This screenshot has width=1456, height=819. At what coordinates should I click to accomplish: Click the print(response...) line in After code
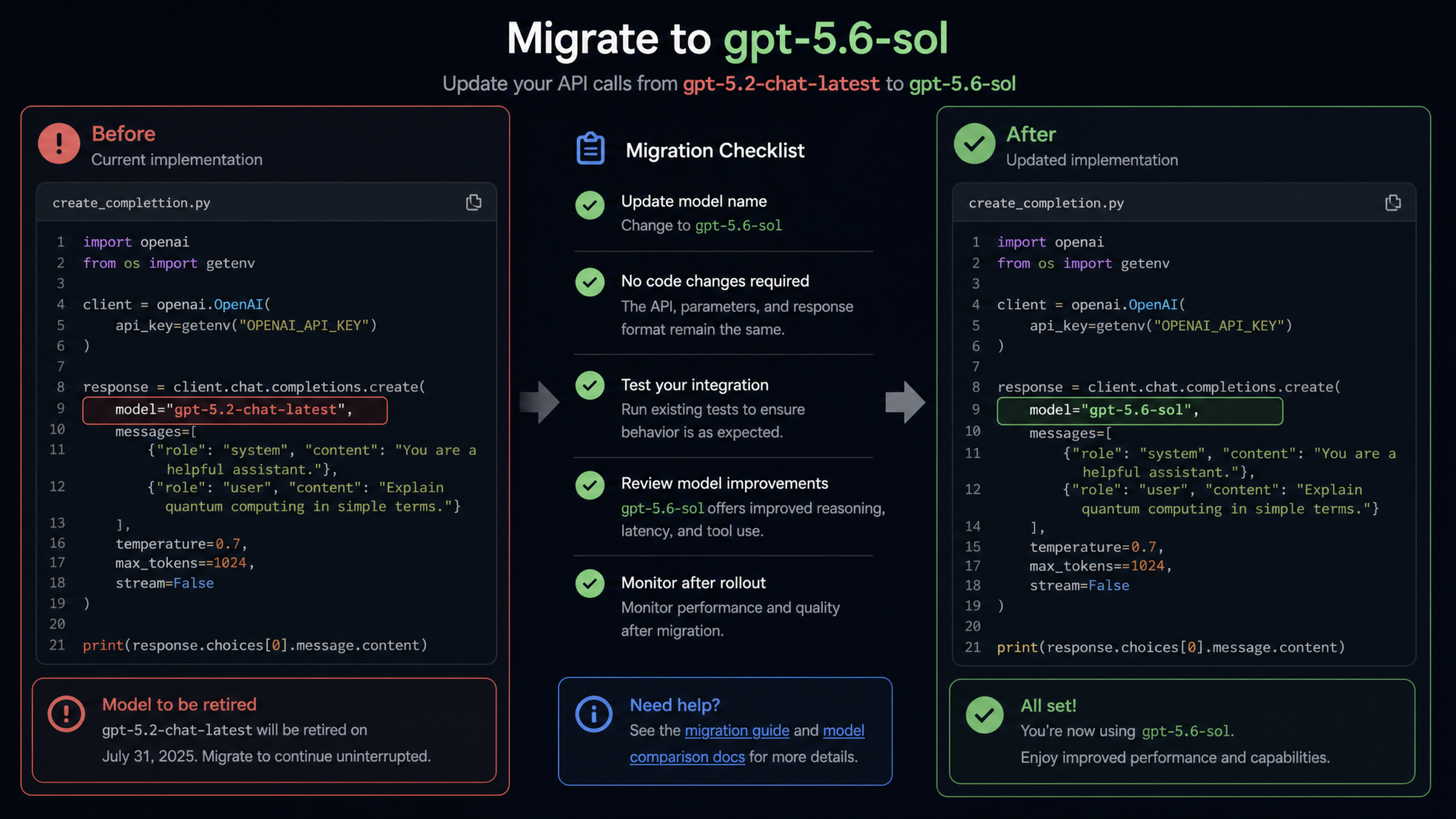pos(1171,648)
